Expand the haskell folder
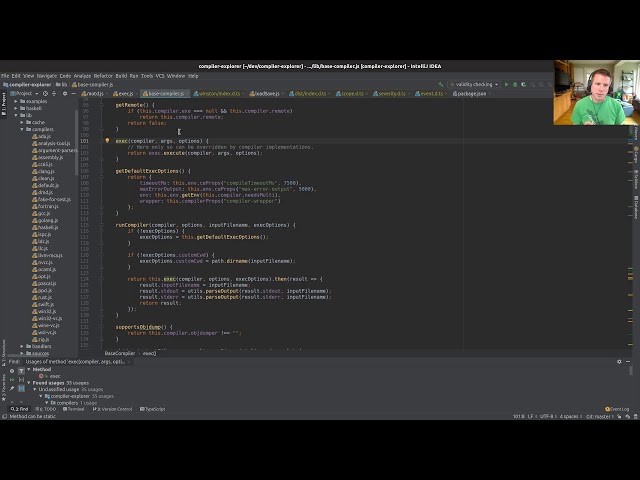Viewport: 640px width, 480px height. 16,108
